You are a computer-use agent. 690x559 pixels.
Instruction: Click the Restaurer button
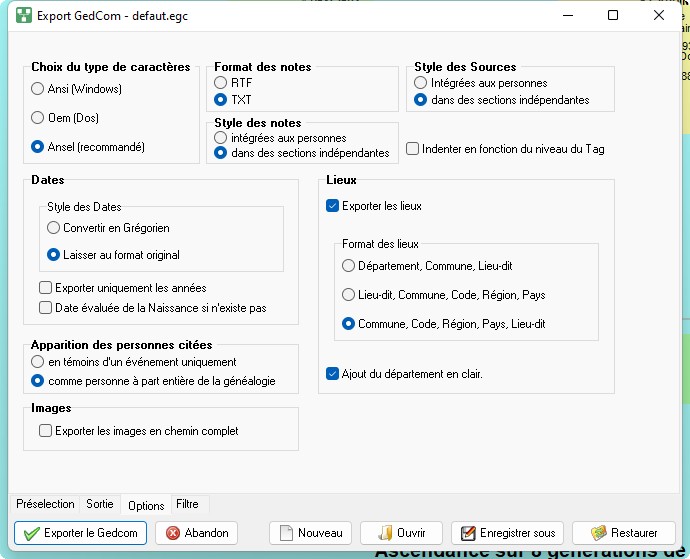624,533
